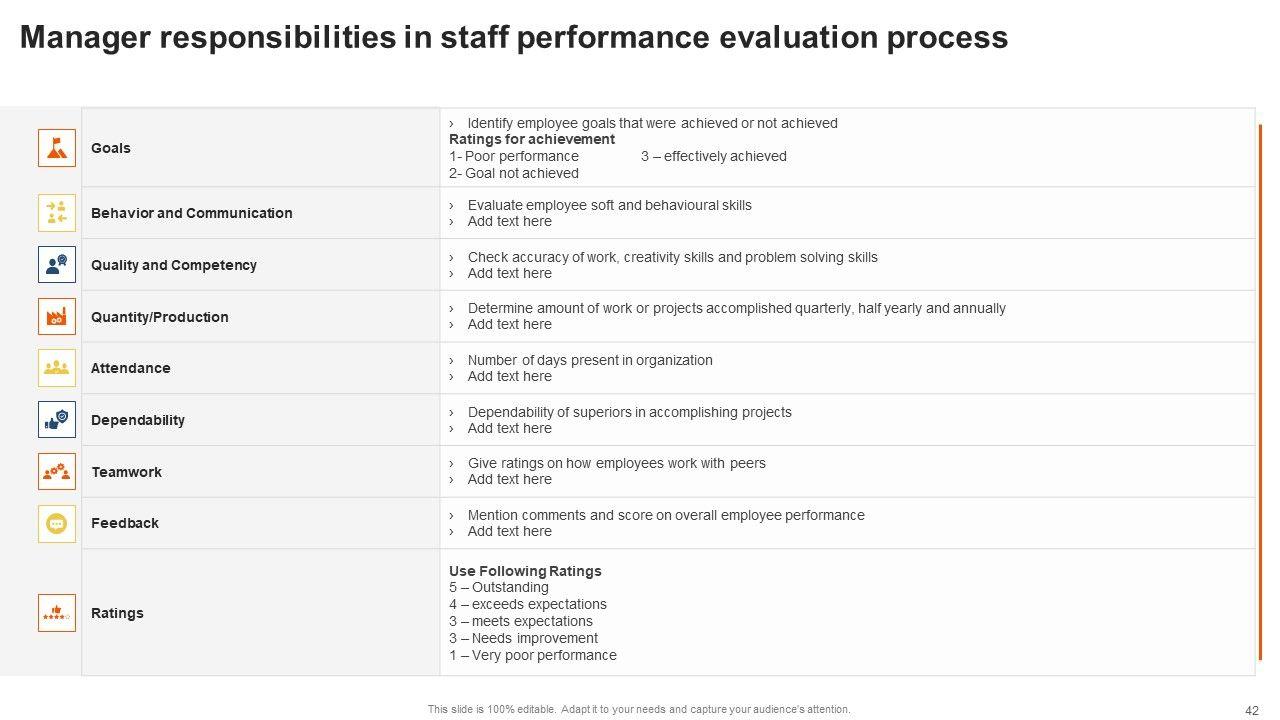Click the Teamwork gears-and-people icon
The height and width of the screenshot is (720, 1280).
(57, 471)
